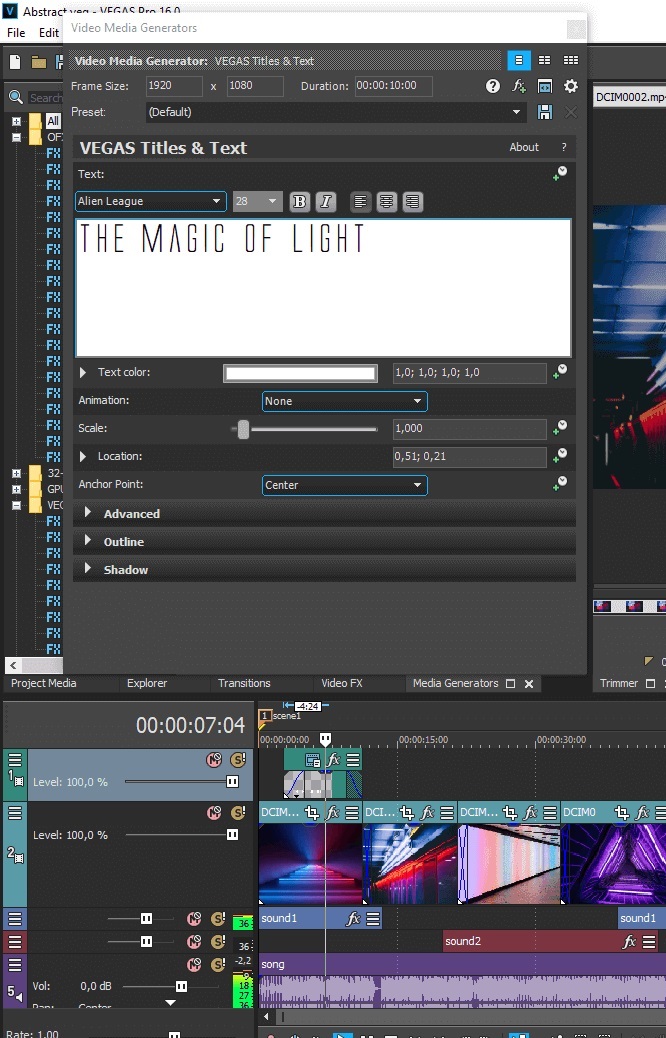The width and height of the screenshot is (666, 1038).
Task: Click the Duration input field
Action: 393,86
